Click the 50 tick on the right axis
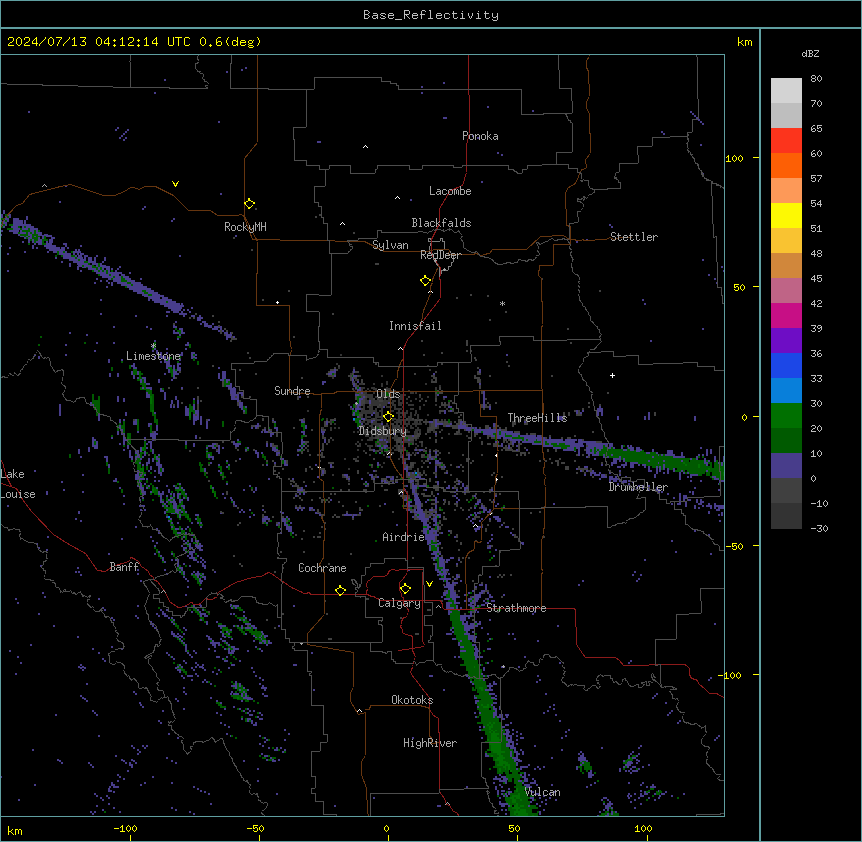 (739, 287)
